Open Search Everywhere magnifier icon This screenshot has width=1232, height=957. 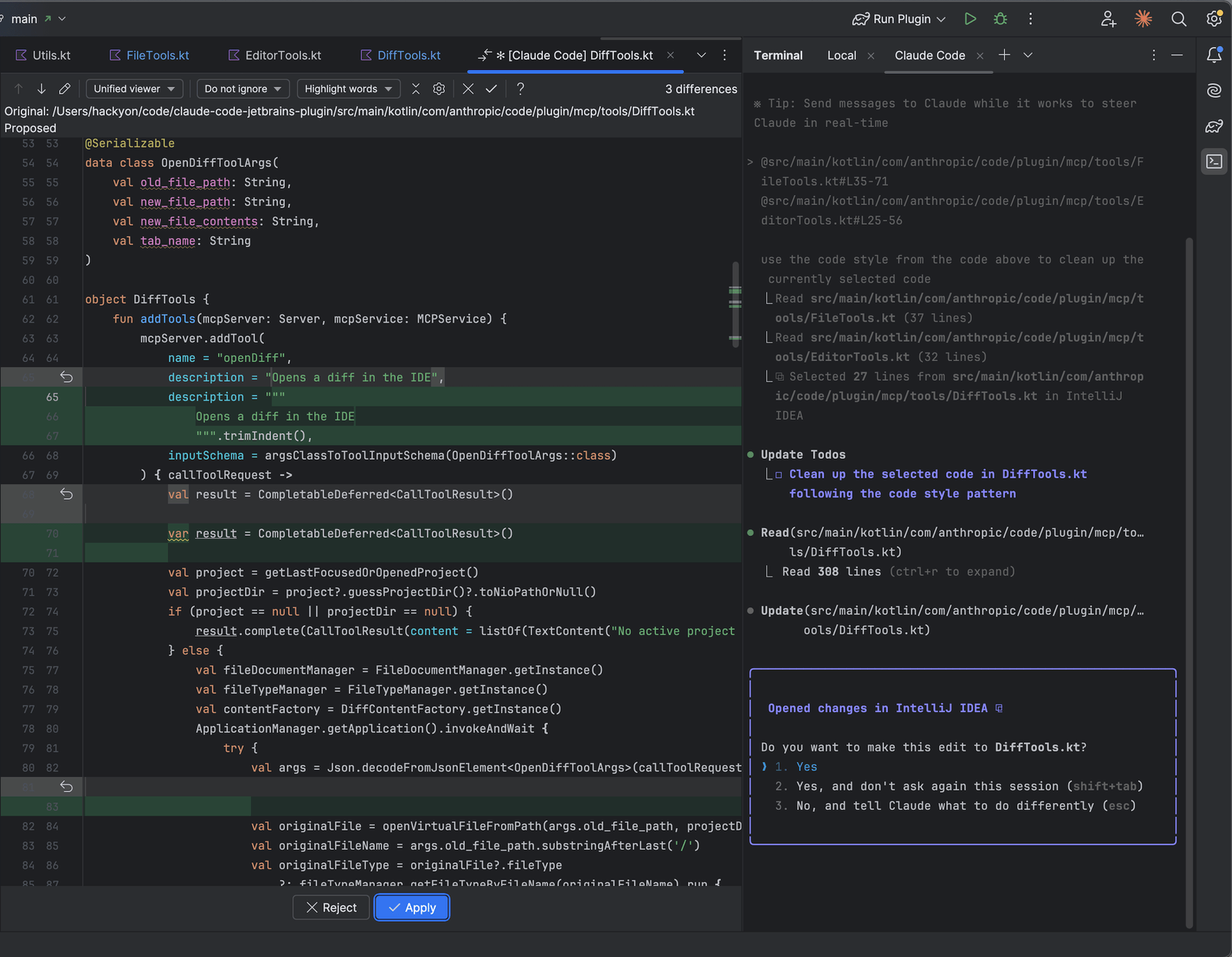coord(1179,18)
